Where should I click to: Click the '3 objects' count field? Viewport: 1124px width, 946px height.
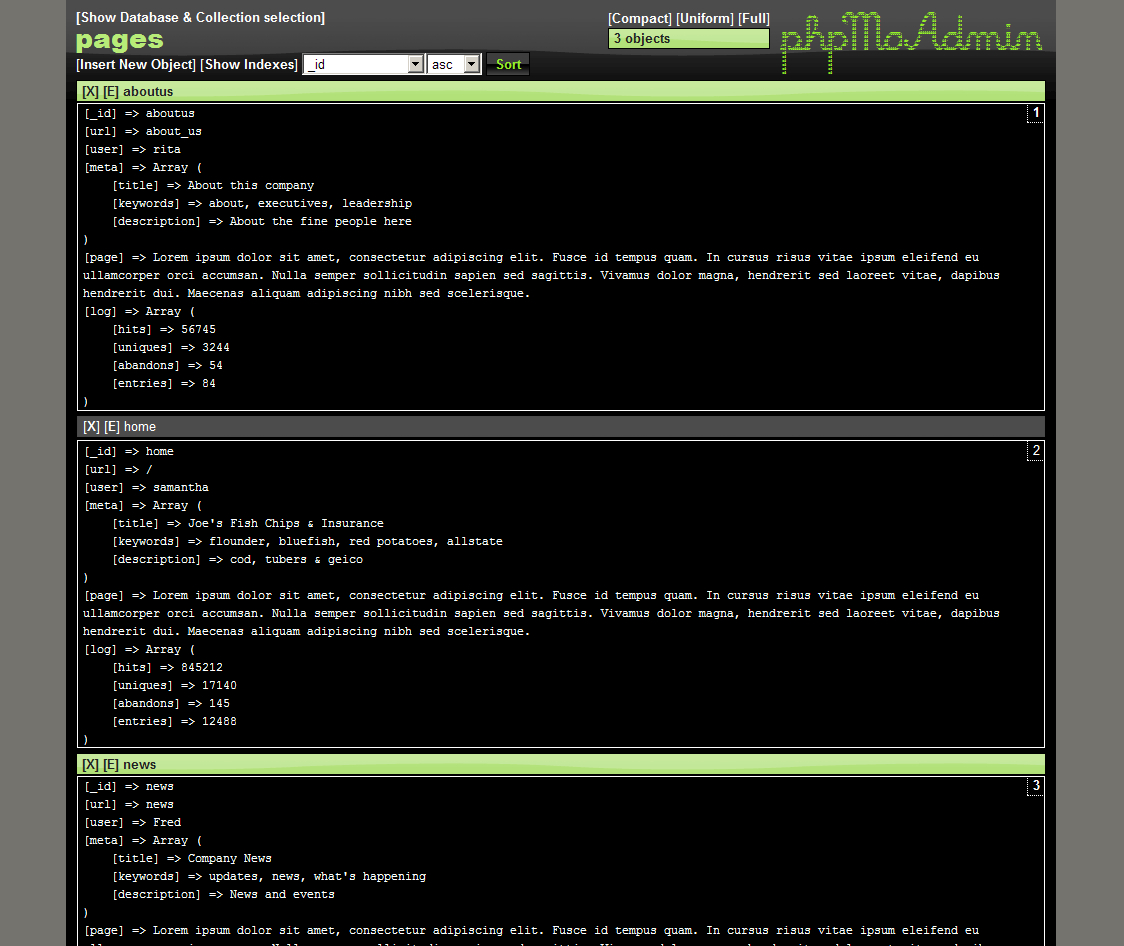(x=689, y=39)
